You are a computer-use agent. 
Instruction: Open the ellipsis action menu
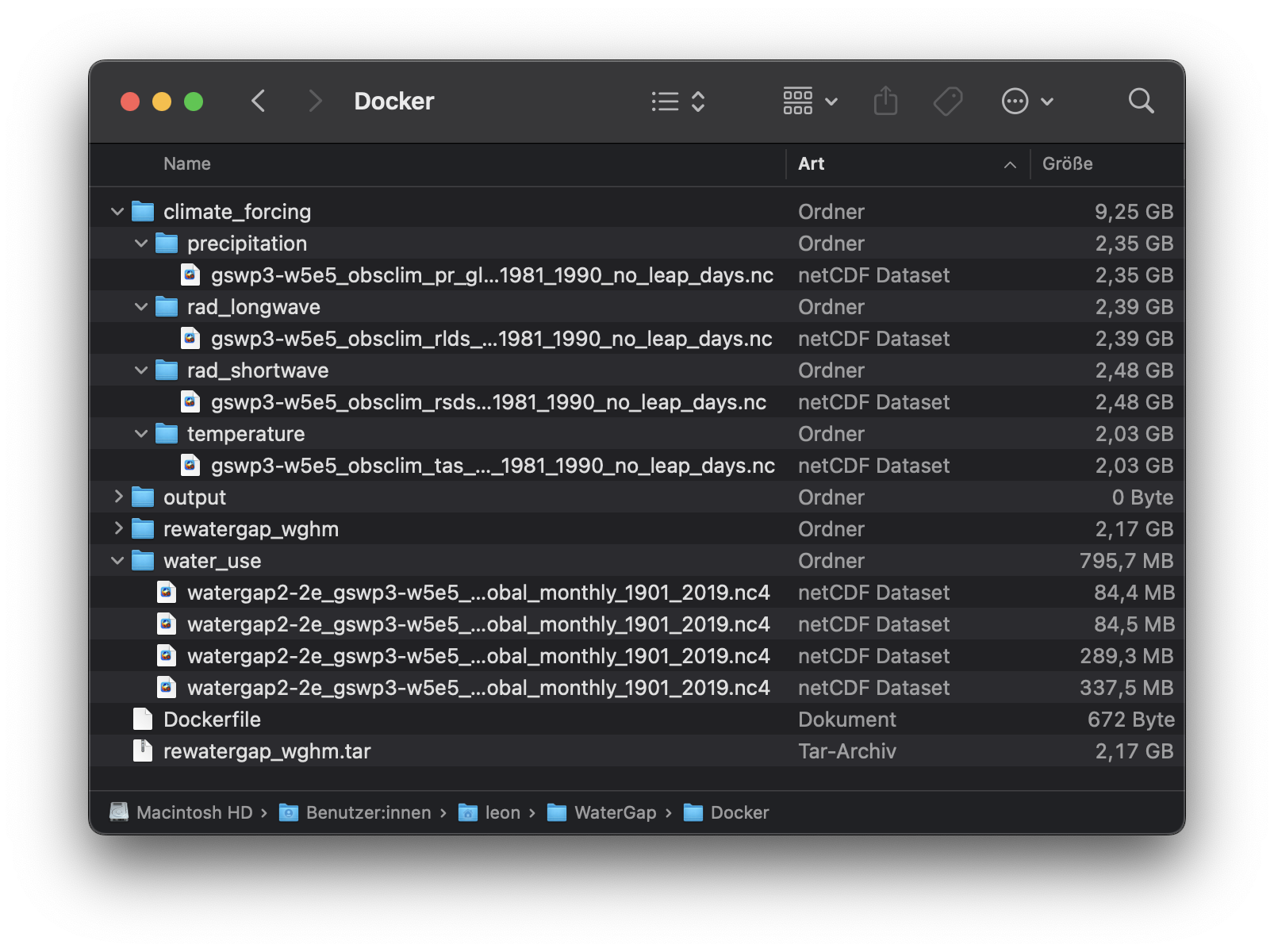1026,101
